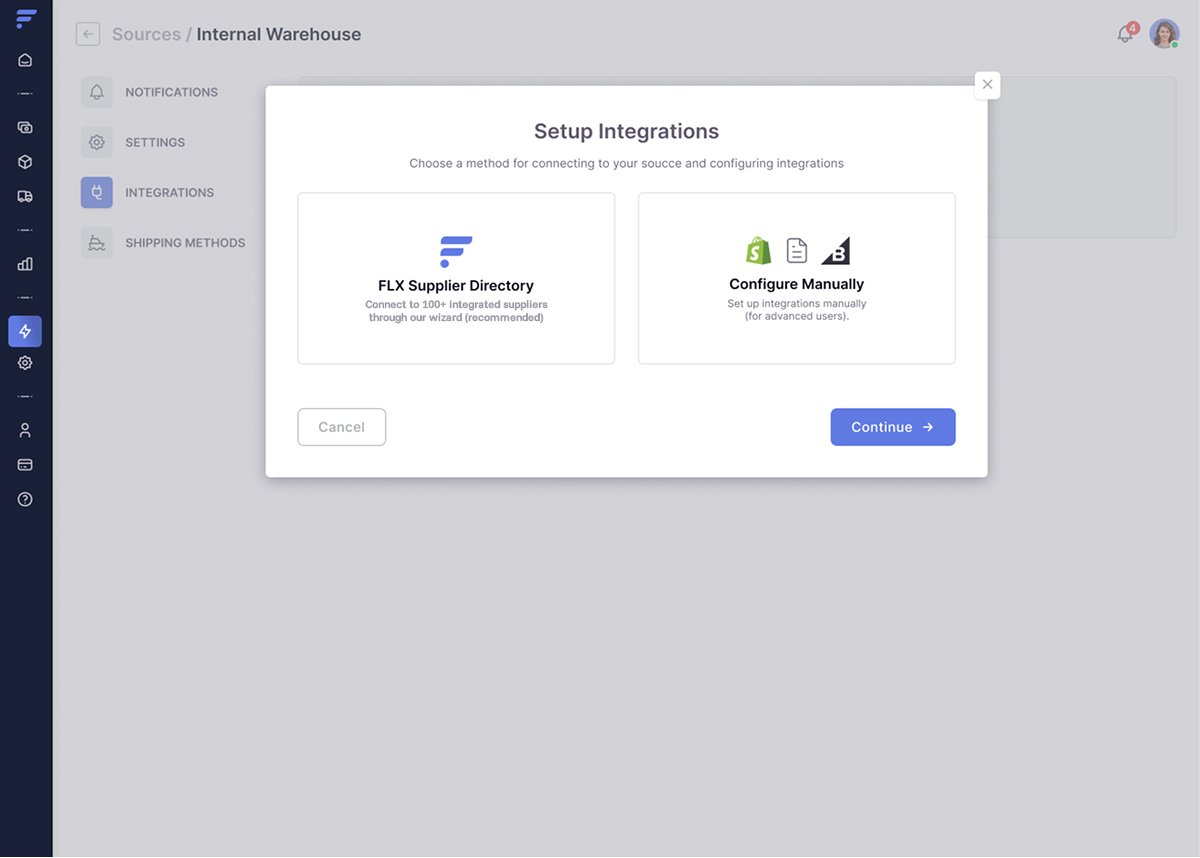The width and height of the screenshot is (1200, 858).
Task: Click the FLX logo in the Supplier Directory card
Action: pos(456,251)
